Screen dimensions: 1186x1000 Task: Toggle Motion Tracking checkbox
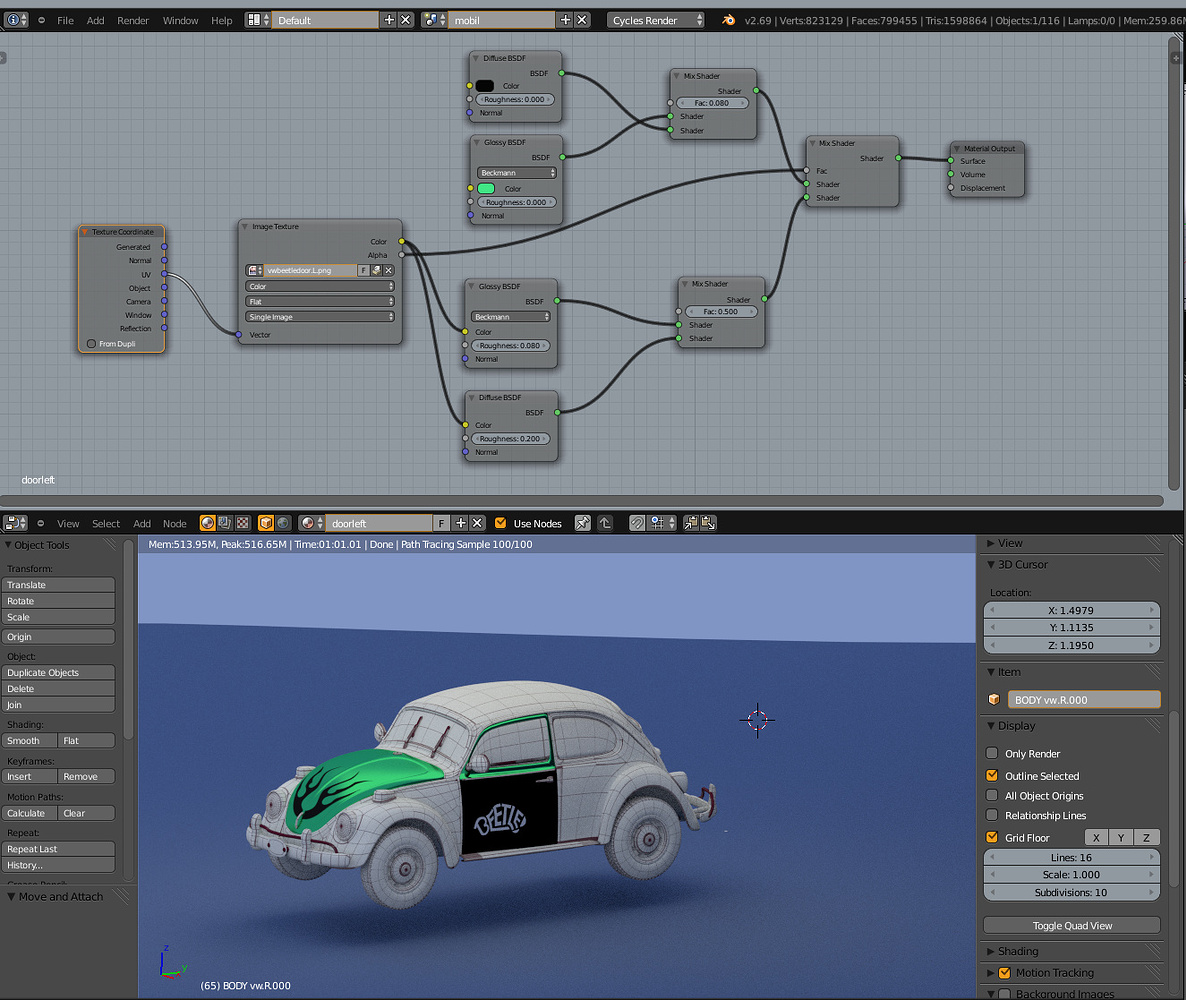pos(1005,972)
